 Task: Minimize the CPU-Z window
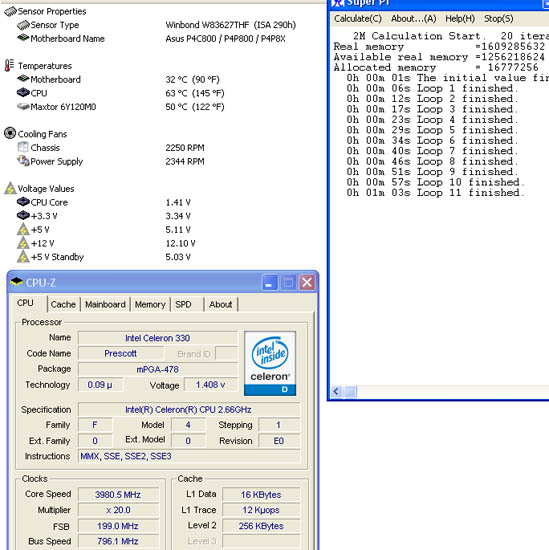click(269, 282)
